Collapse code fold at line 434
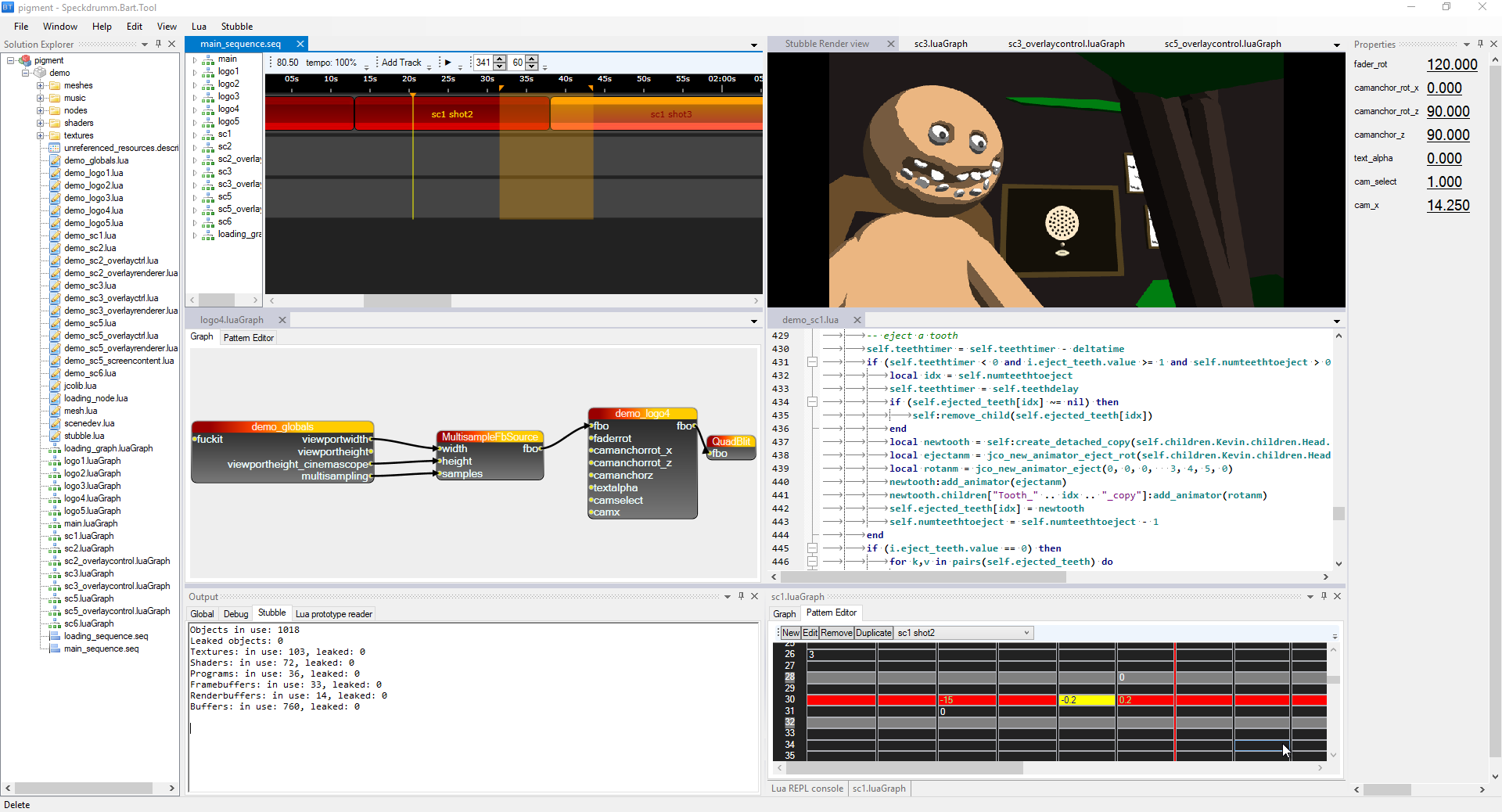1502x812 pixels. (812, 402)
